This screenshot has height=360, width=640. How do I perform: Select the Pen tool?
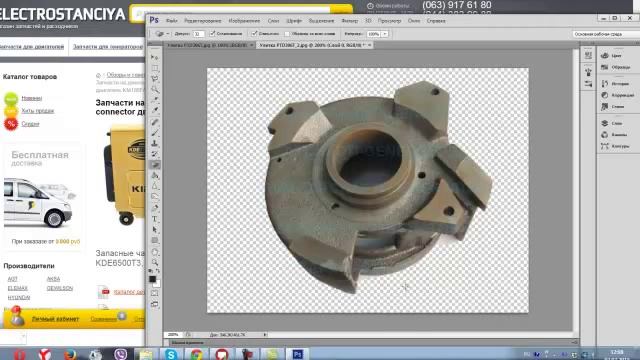click(155, 208)
